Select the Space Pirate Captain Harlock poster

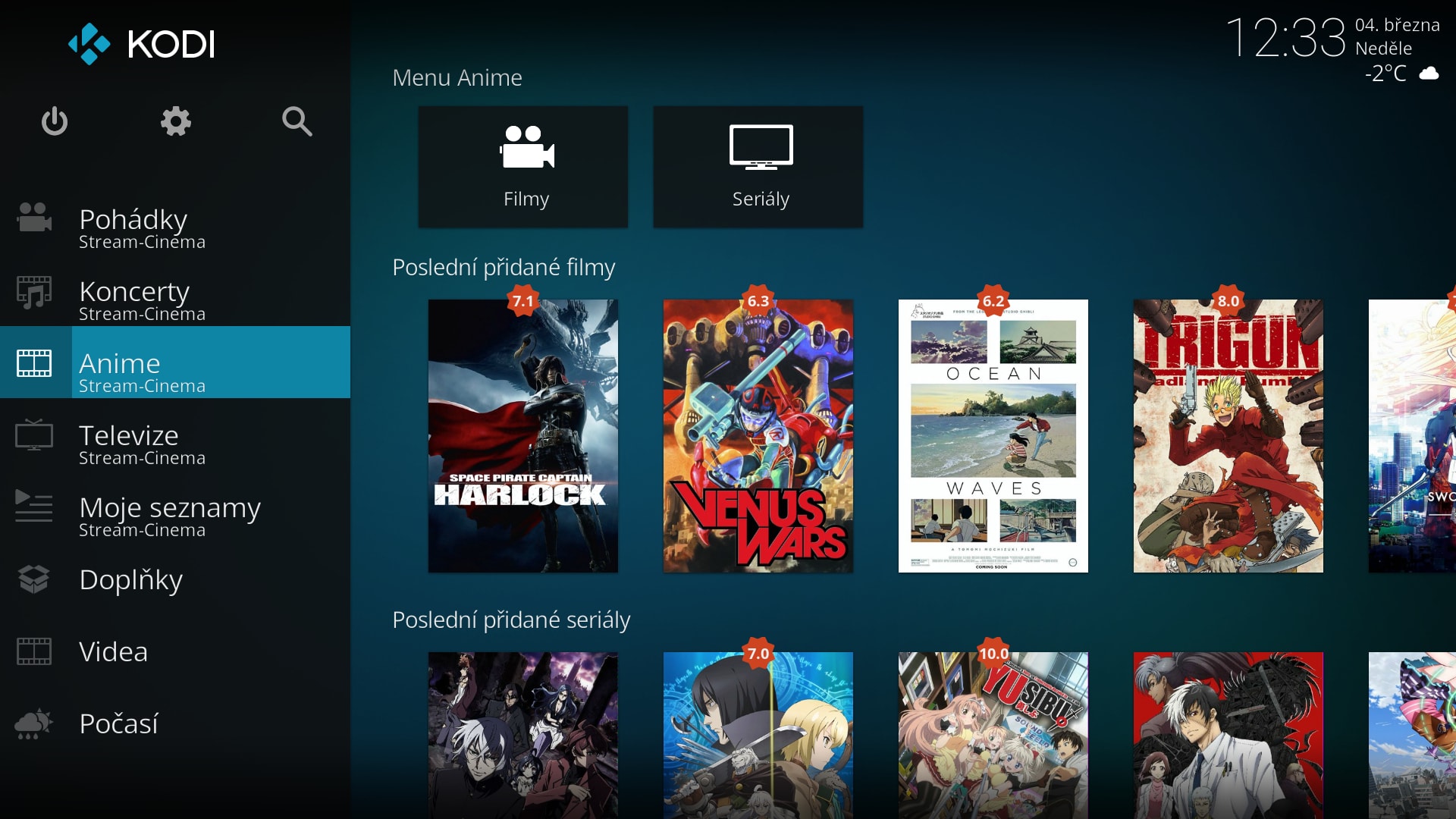[522, 436]
